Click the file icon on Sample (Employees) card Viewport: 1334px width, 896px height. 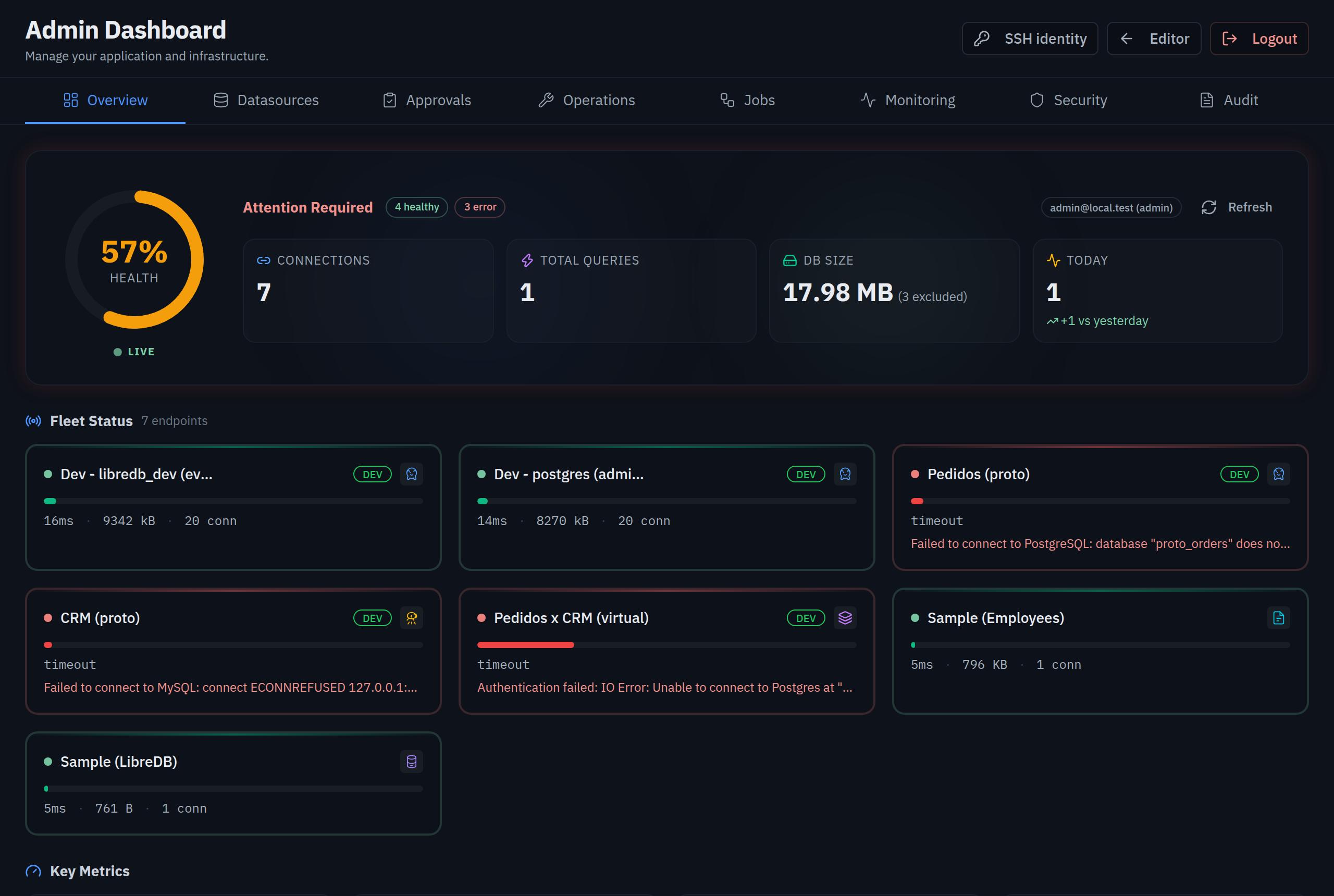(1279, 618)
